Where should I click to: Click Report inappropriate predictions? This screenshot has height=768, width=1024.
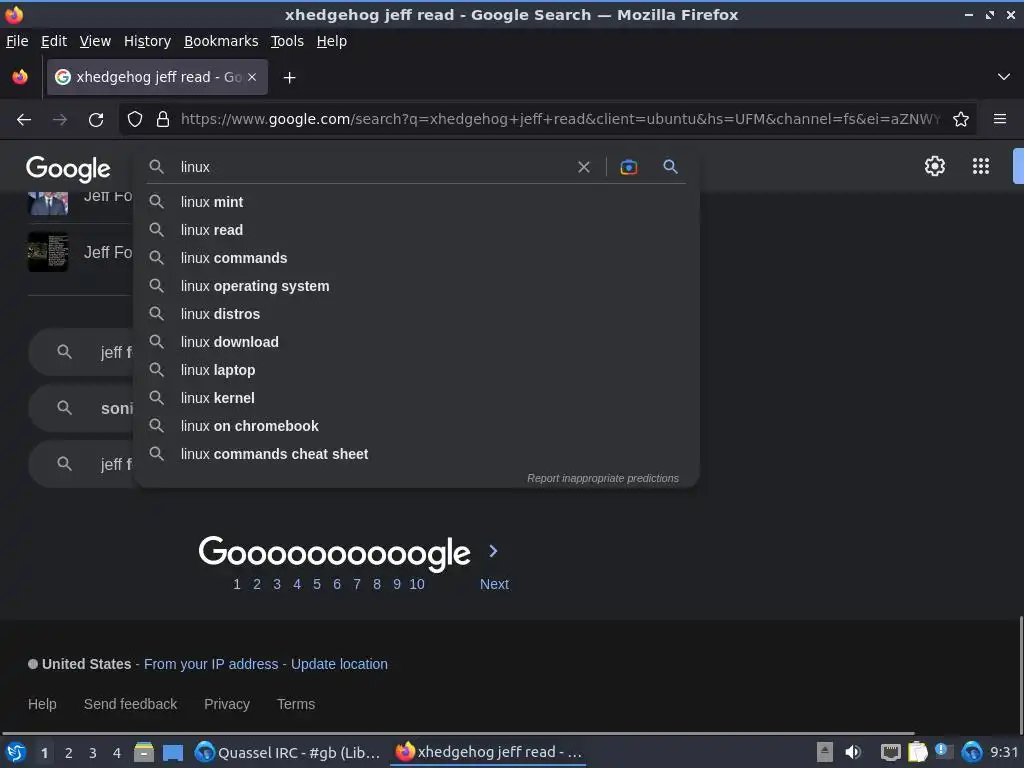point(603,479)
